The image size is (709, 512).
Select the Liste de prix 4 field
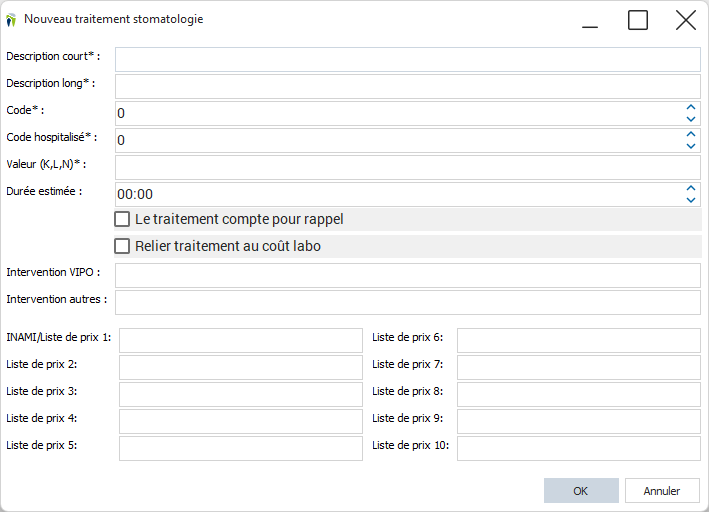point(241,422)
